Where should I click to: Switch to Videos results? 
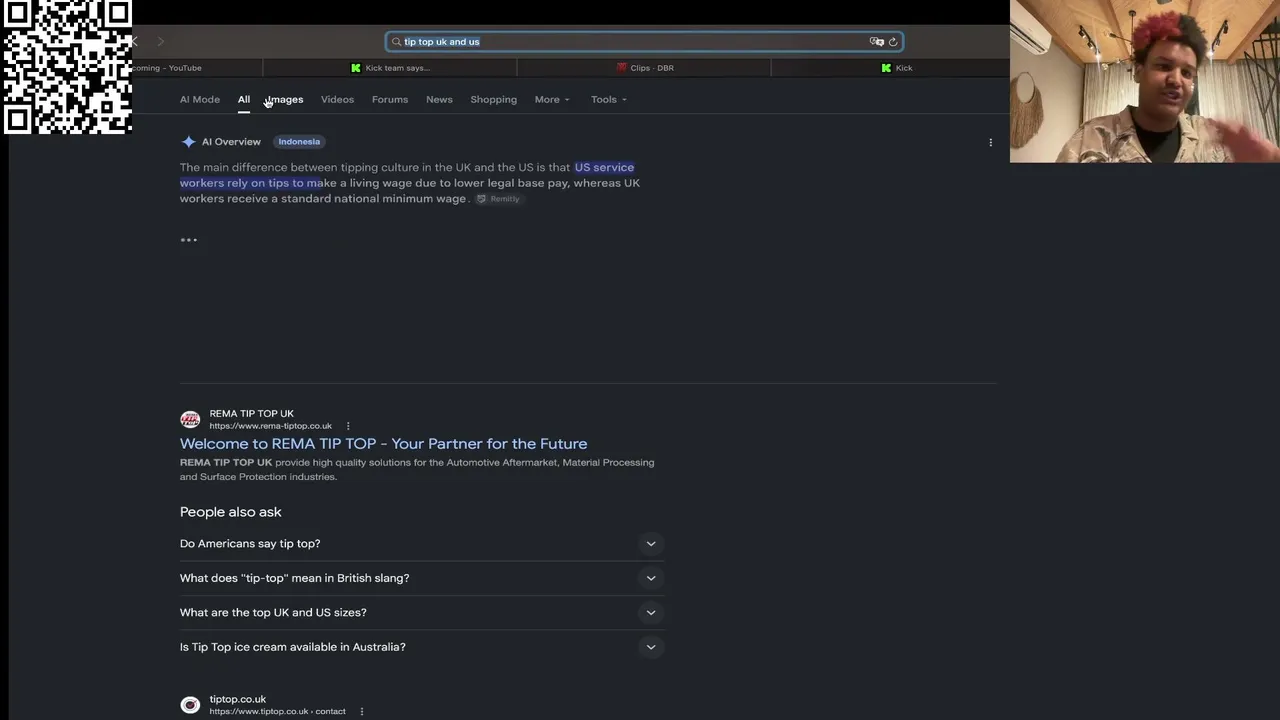click(x=337, y=100)
